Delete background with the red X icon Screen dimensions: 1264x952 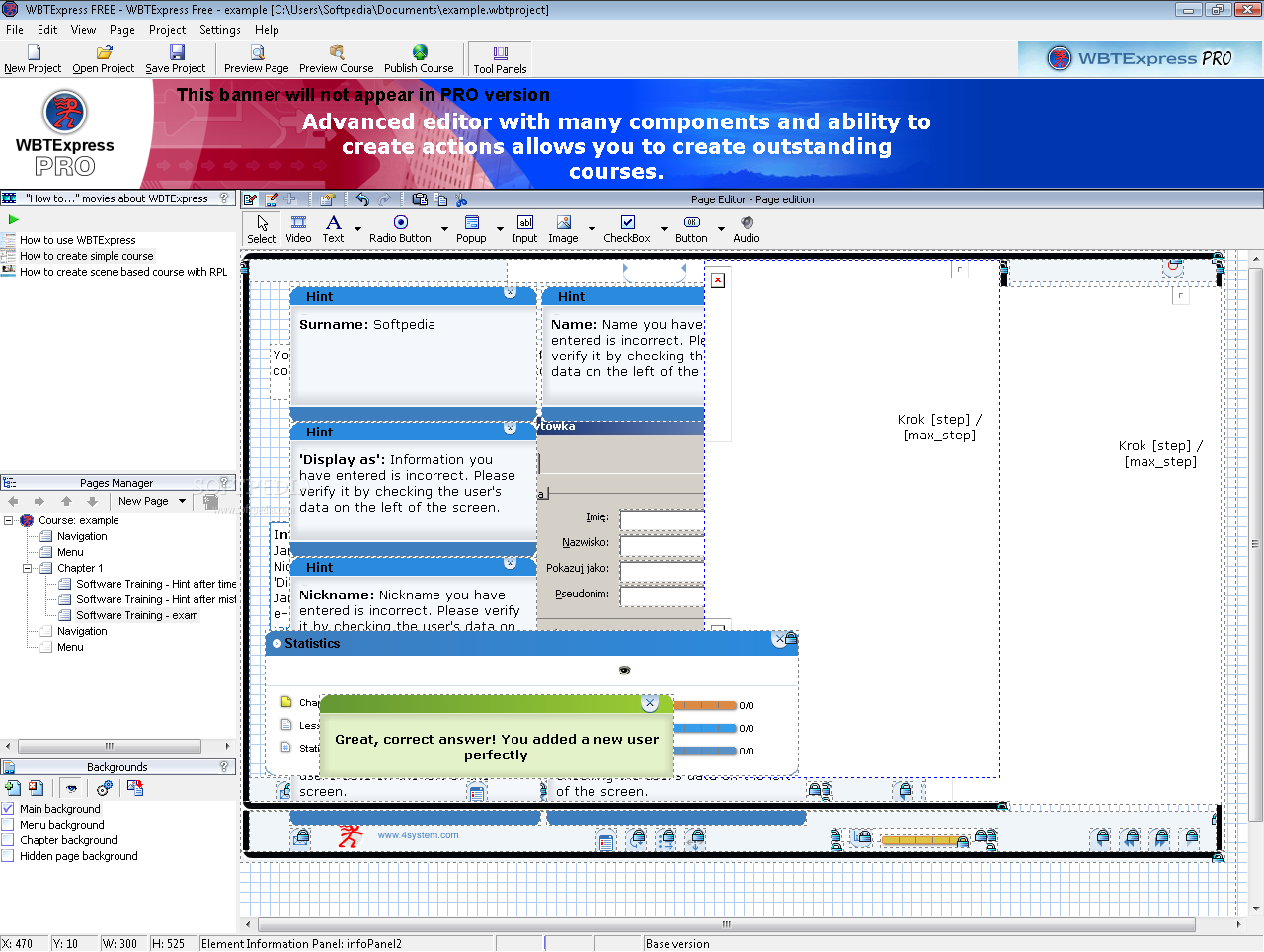point(36,788)
